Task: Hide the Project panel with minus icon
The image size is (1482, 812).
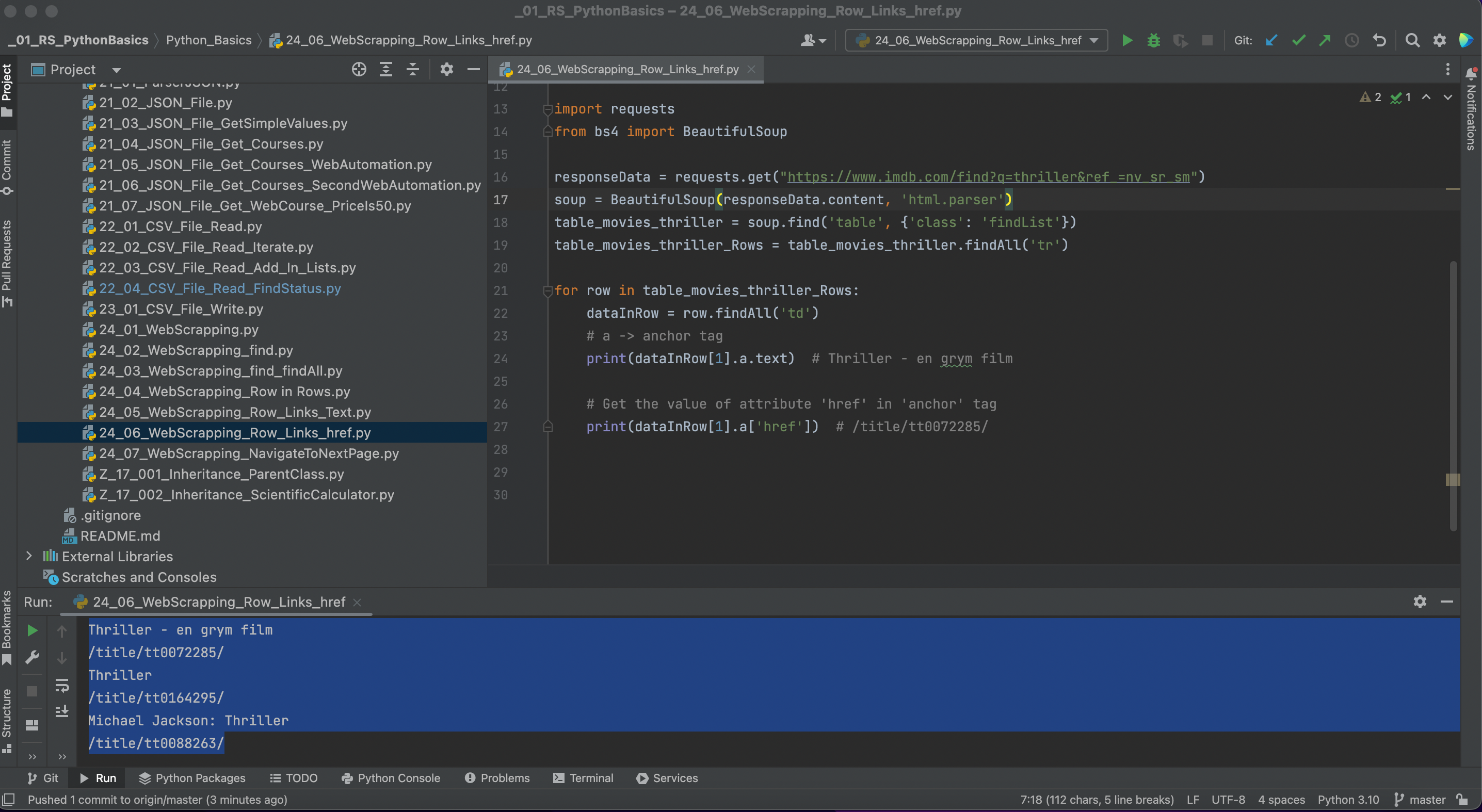Action: pos(474,70)
